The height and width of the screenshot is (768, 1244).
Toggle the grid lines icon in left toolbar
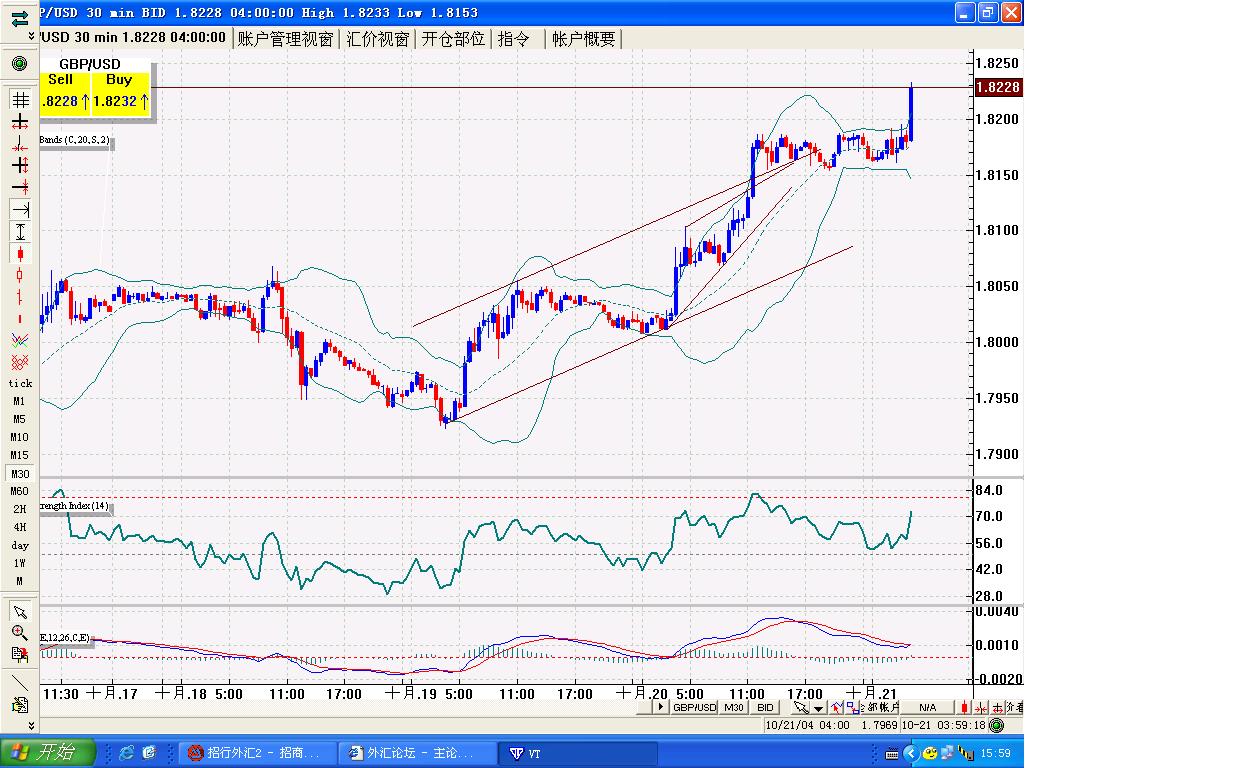tap(19, 100)
